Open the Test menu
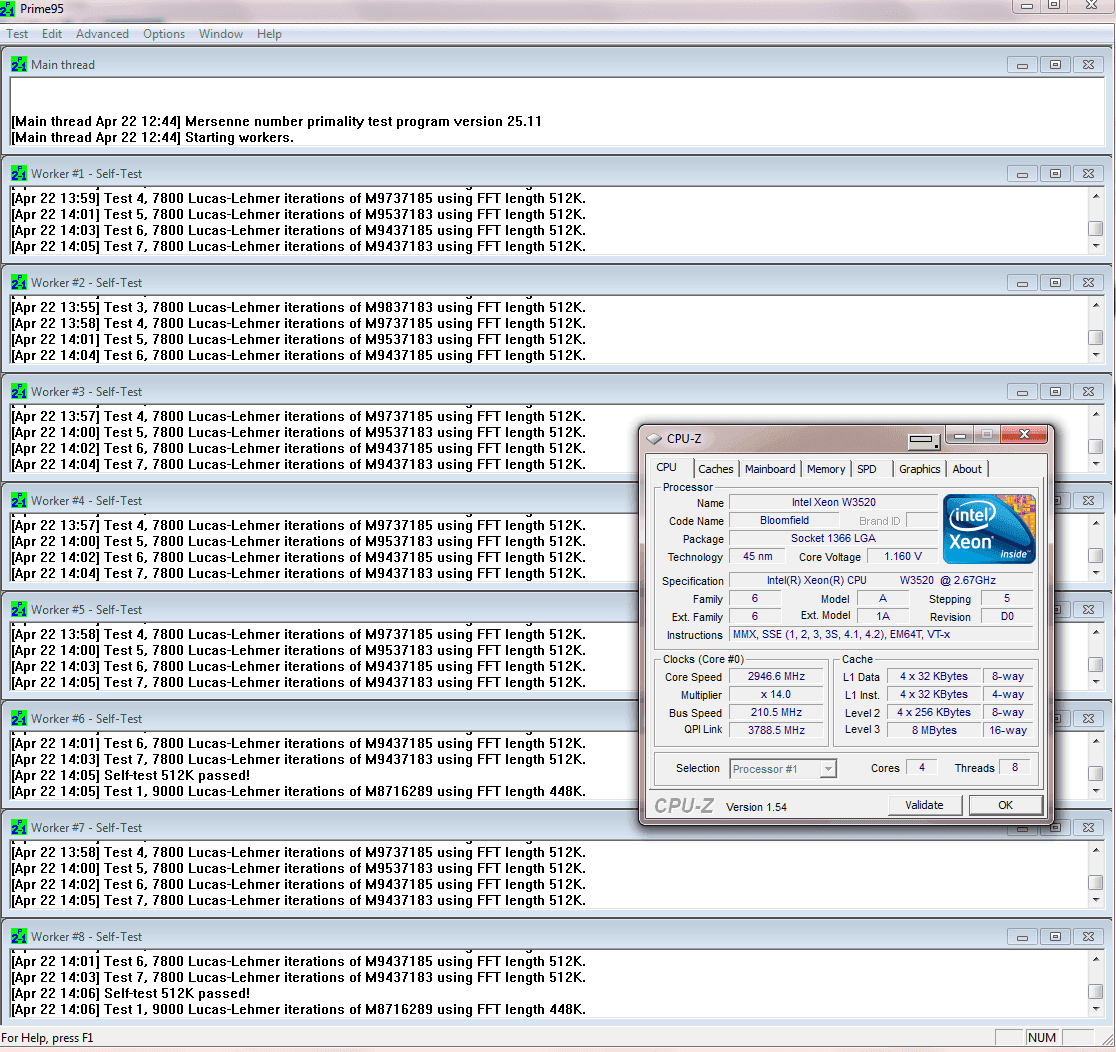The width and height of the screenshot is (1116, 1052). (x=17, y=33)
